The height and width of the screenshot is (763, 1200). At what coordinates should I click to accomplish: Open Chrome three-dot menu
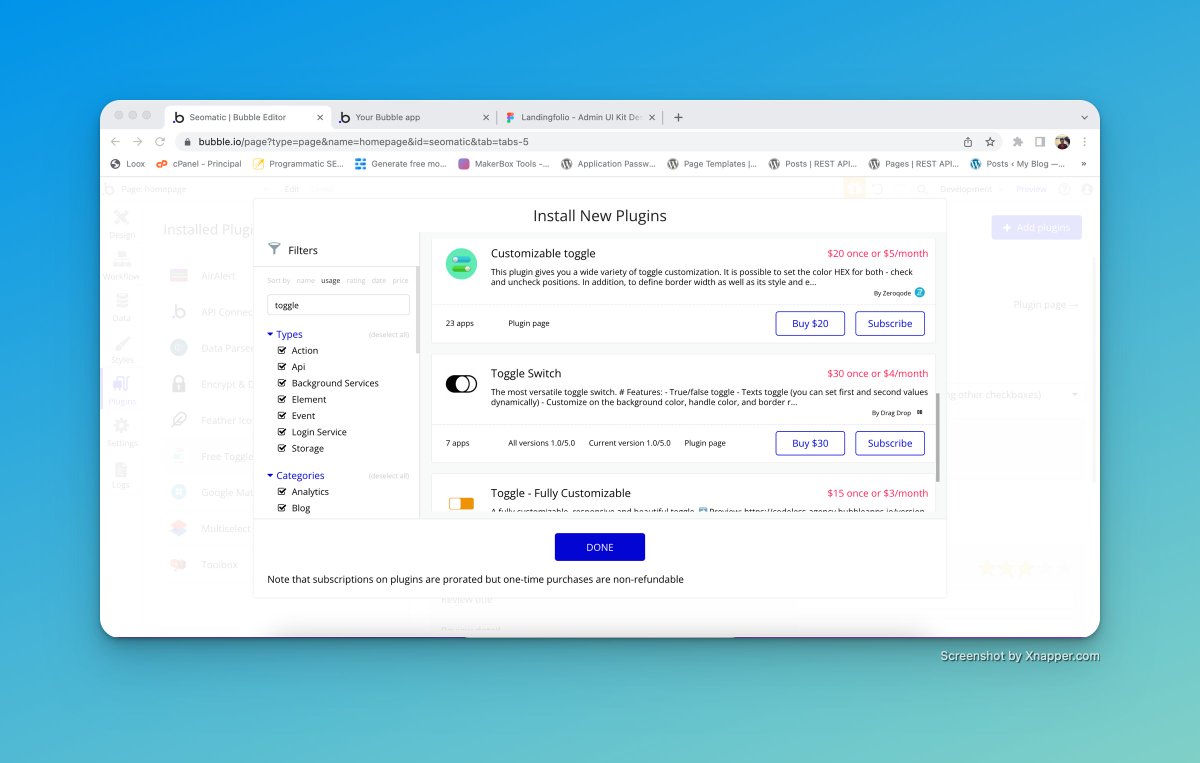tap(1085, 142)
